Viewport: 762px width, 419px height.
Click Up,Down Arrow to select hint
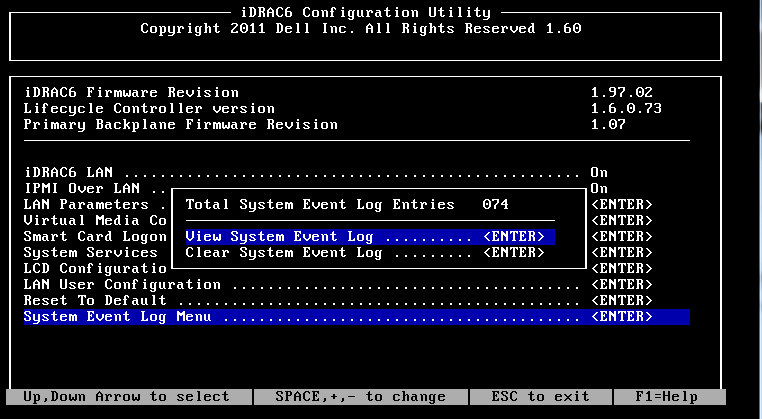(x=126, y=397)
